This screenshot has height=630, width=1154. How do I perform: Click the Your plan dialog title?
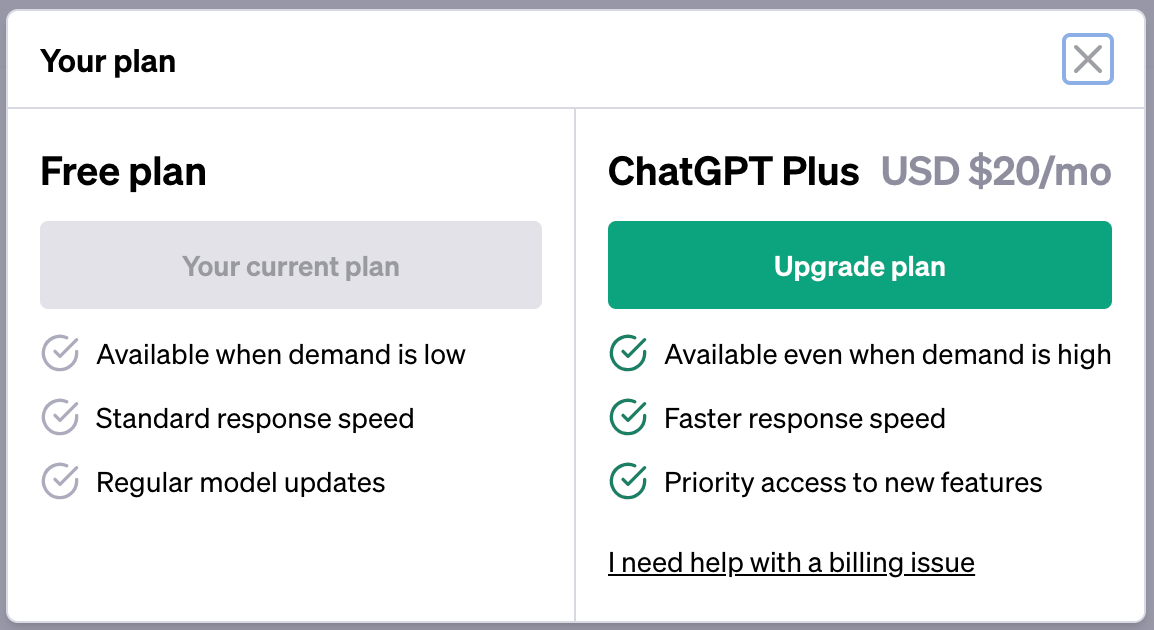click(108, 62)
